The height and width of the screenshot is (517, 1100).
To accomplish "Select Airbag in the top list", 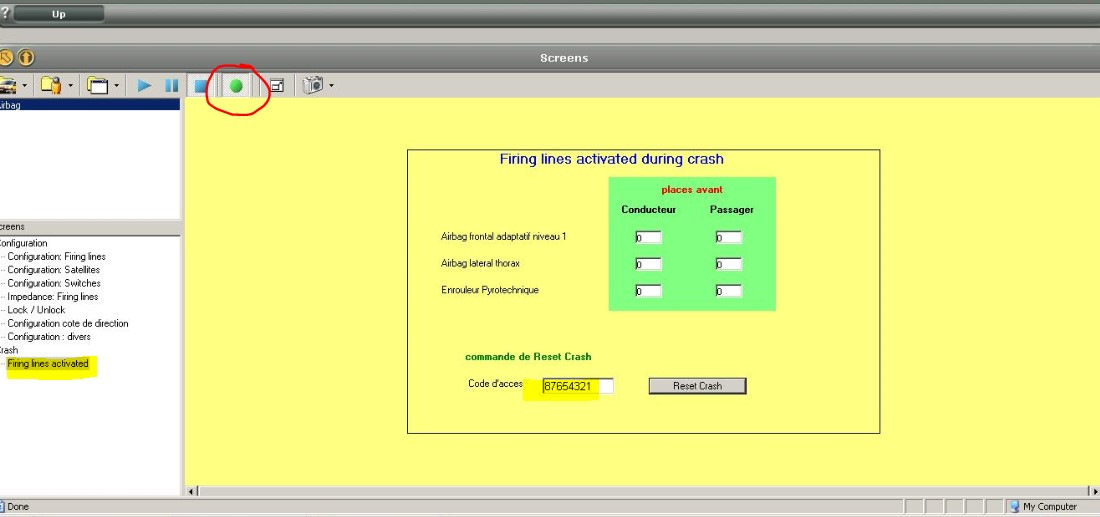I will tap(90, 104).
